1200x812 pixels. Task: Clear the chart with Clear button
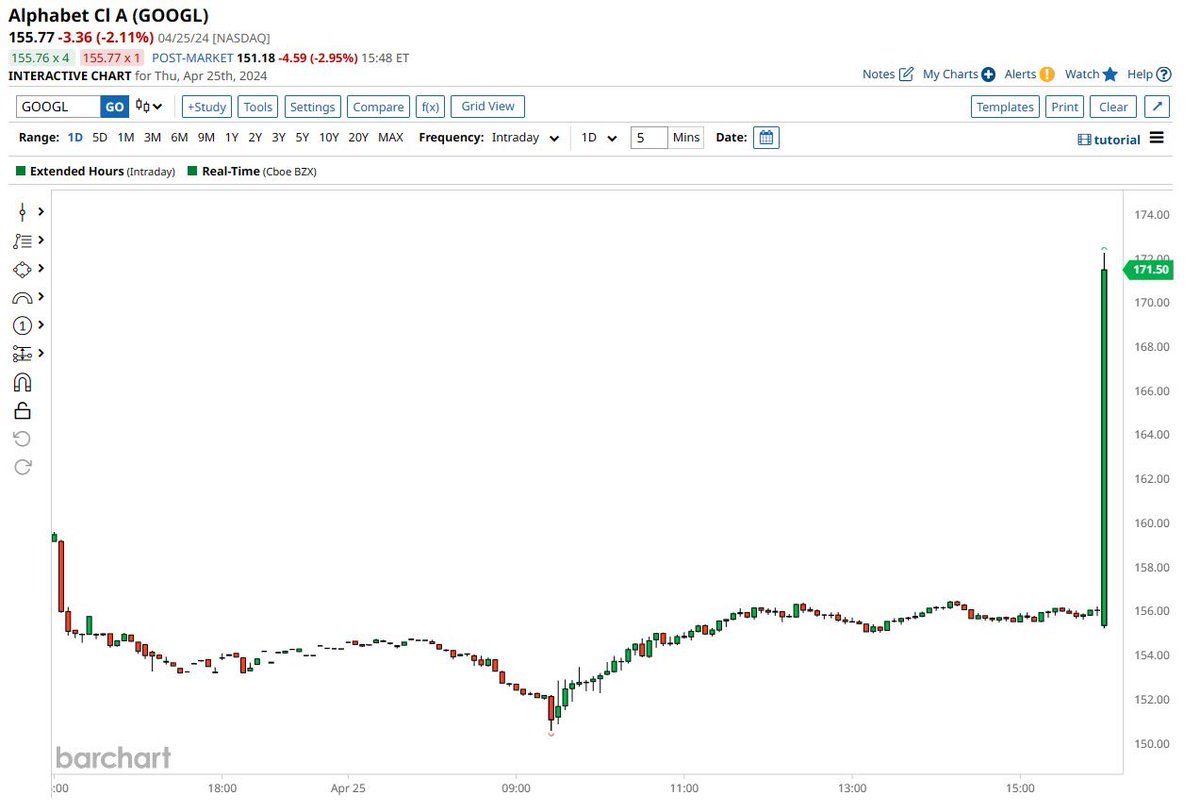click(1113, 107)
